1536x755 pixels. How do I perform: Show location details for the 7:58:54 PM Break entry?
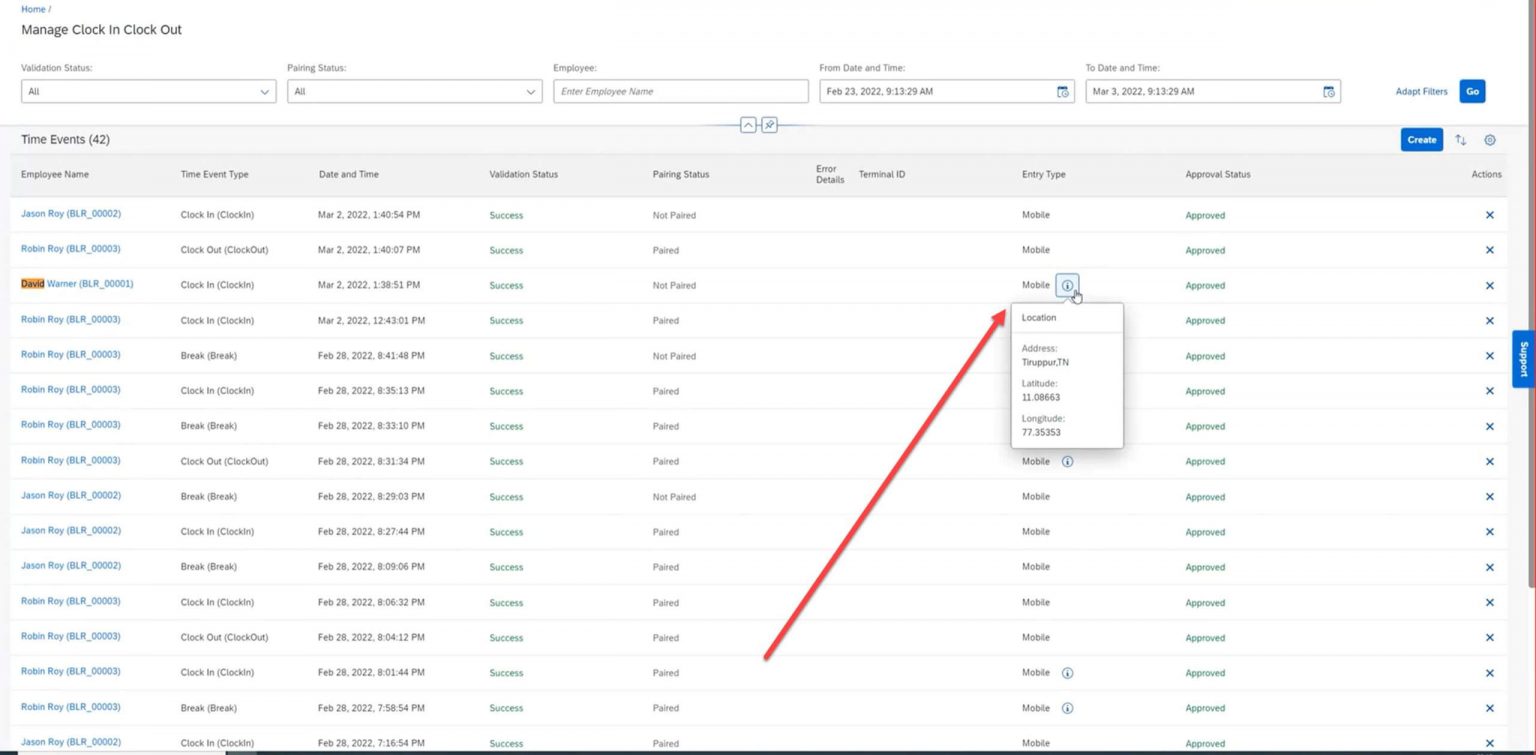(1067, 707)
